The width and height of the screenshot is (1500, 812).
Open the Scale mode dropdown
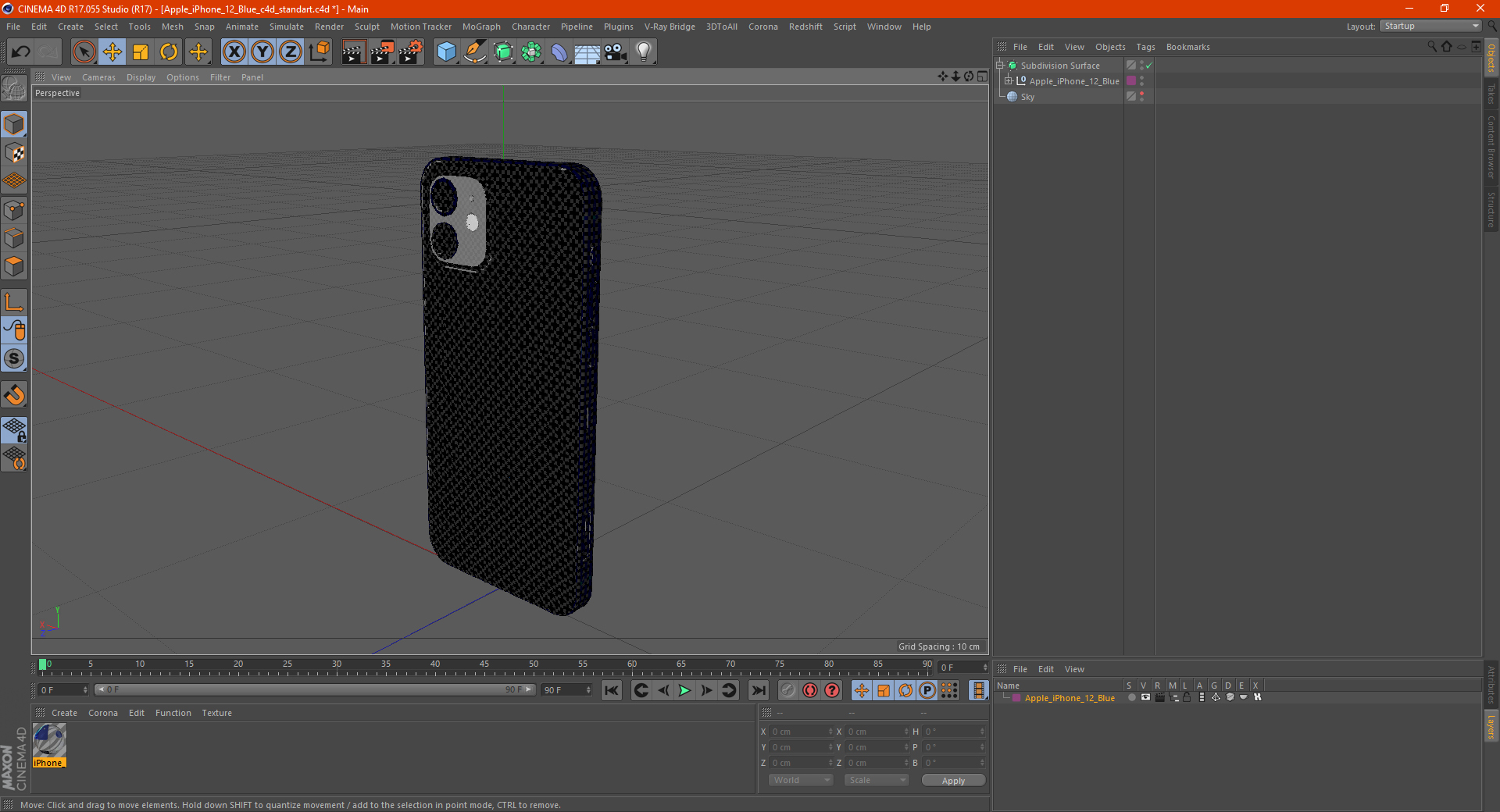coord(877,780)
